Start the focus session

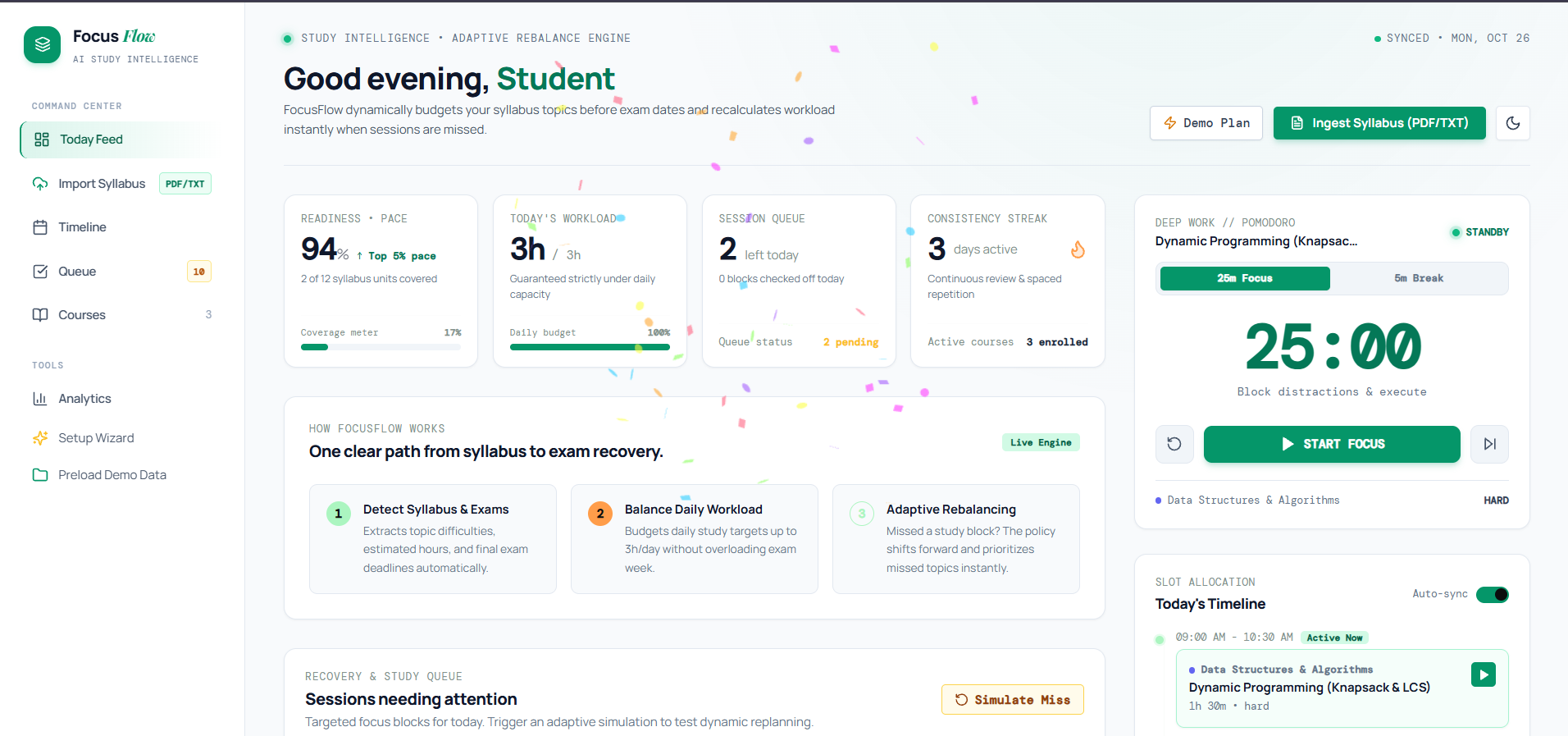[x=1332, y=444]
